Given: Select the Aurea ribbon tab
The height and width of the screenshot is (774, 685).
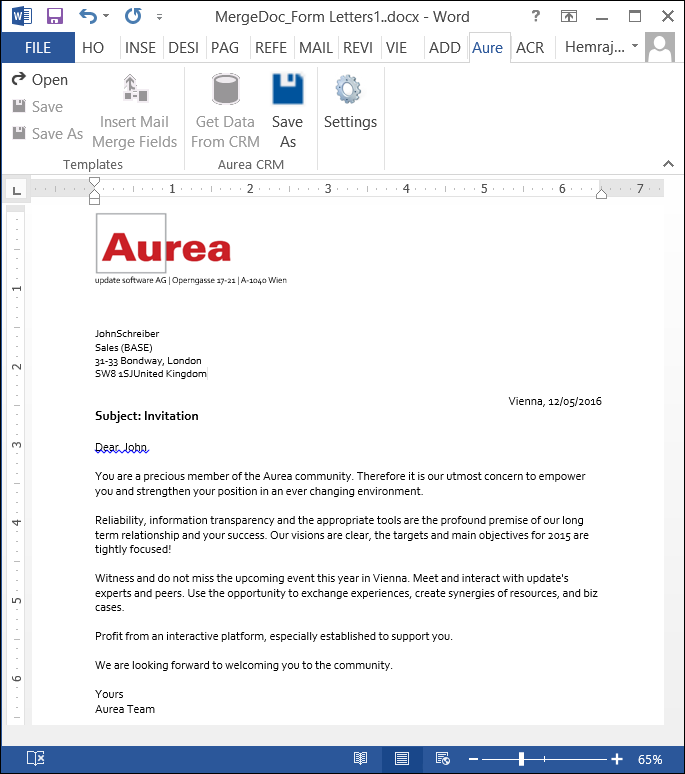Looking at the screenshot, I should [x=488, y=48].
